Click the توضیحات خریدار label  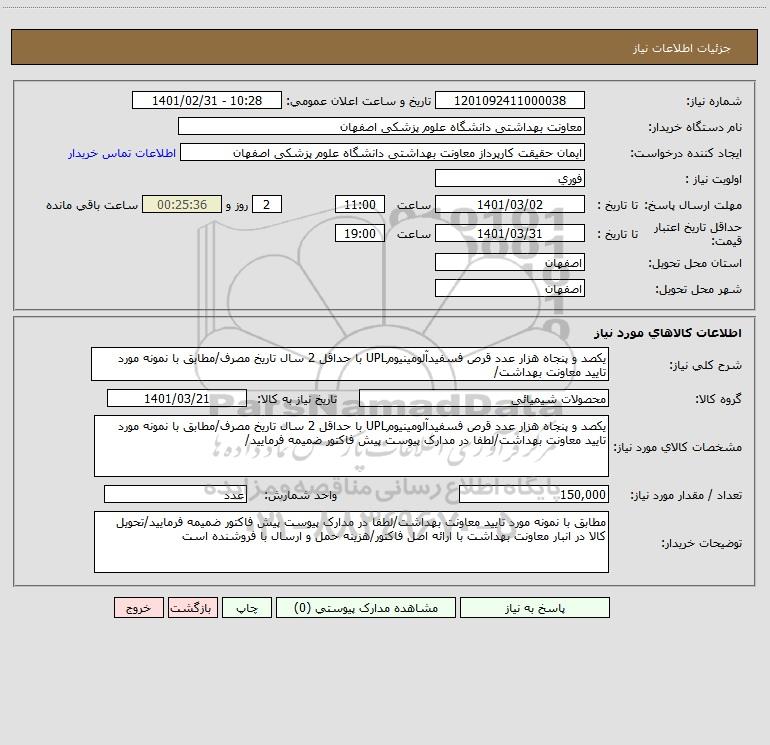(x=701, y=543)
